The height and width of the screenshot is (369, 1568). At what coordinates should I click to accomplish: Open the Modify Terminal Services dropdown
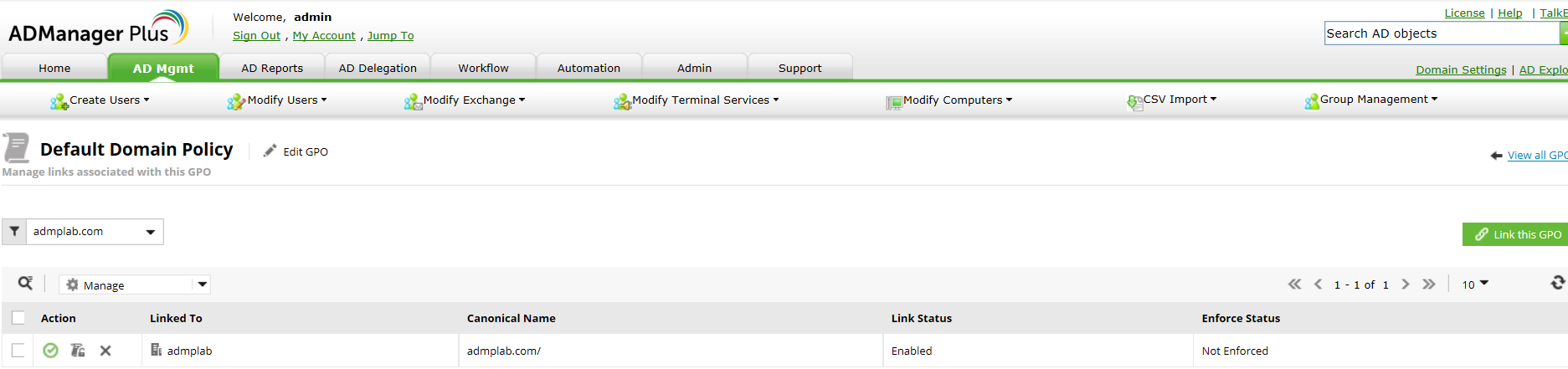tap(705, 100)
